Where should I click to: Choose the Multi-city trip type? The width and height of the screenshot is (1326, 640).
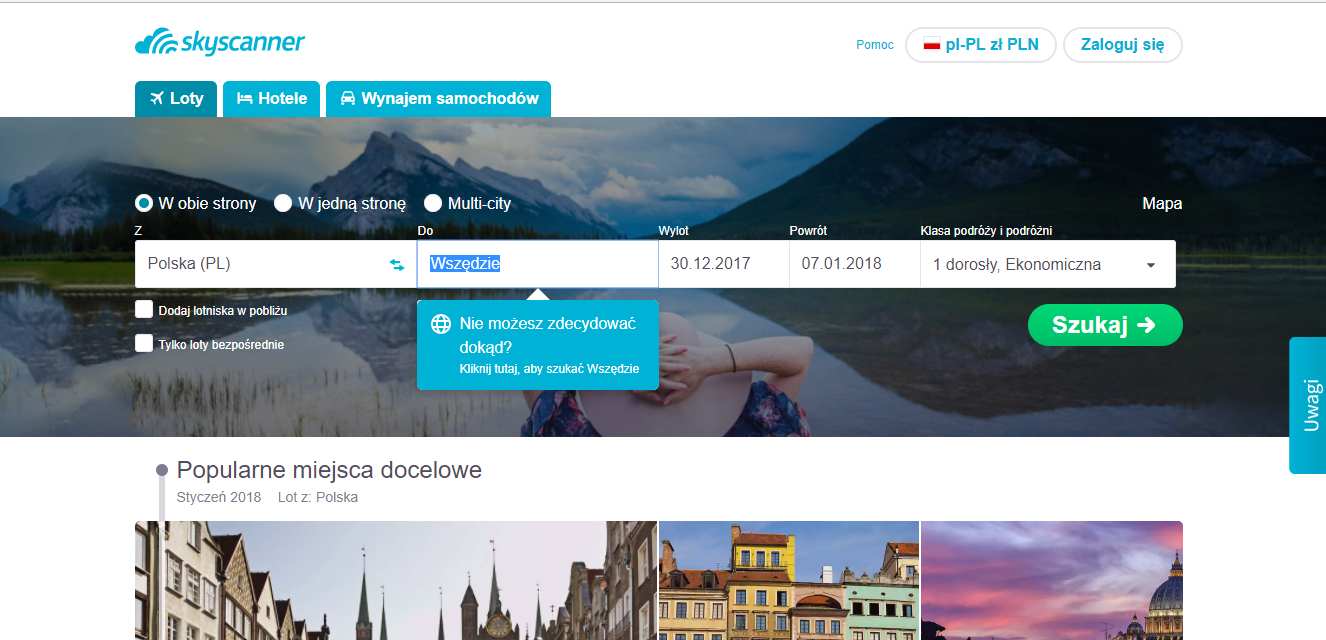click(x=433, y=203)
